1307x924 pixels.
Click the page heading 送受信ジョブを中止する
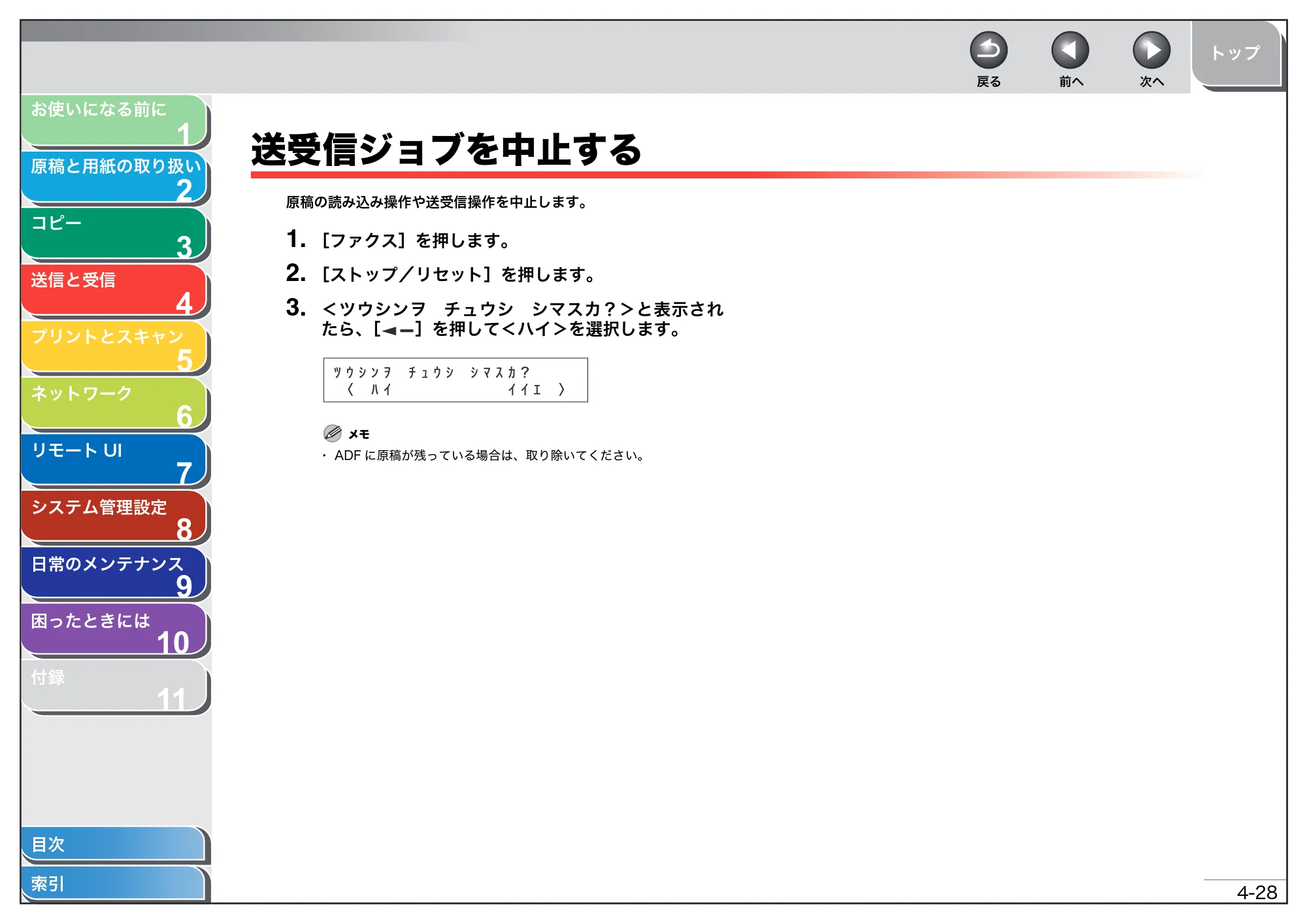446,150
